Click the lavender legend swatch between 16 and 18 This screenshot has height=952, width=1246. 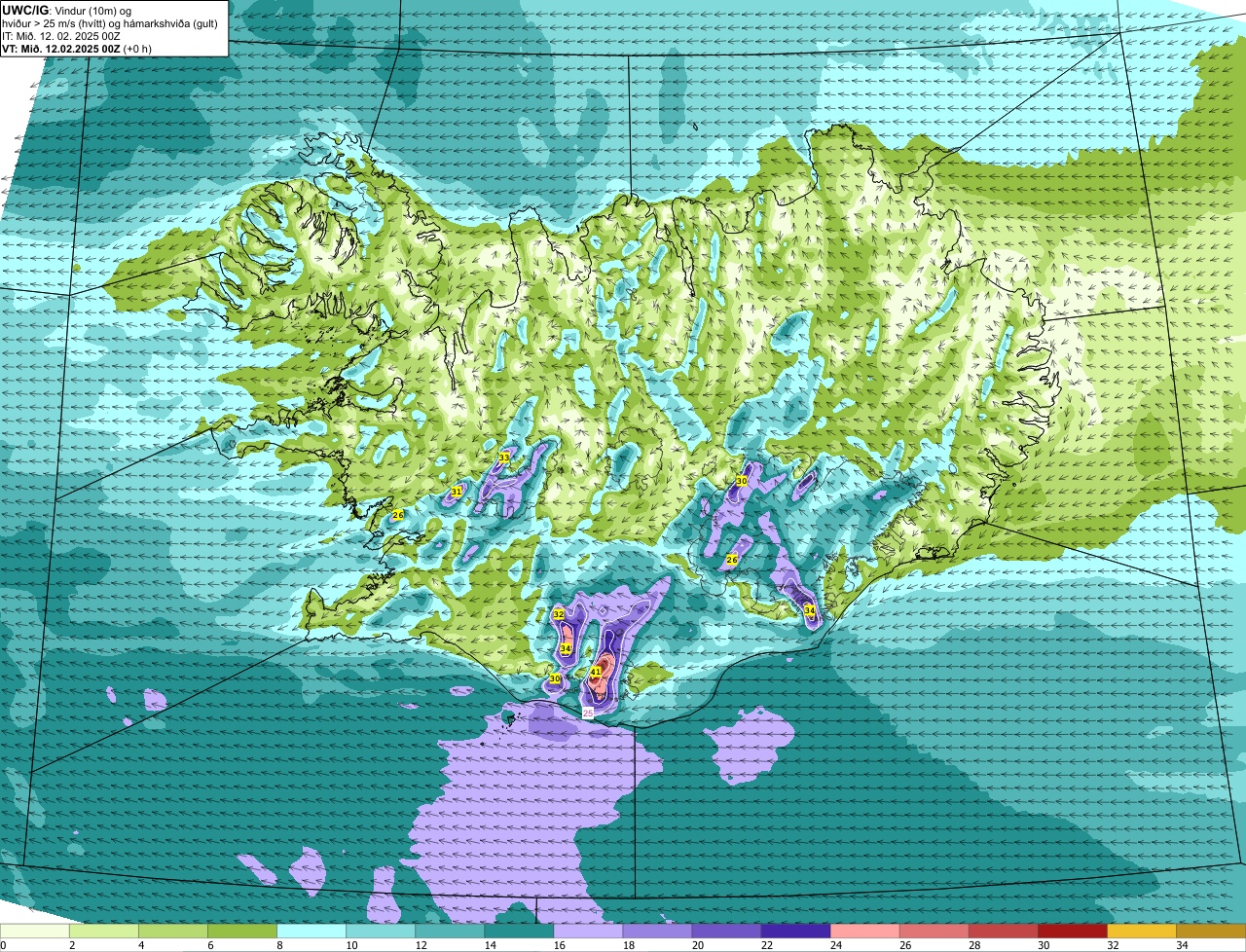click(588, 932)
